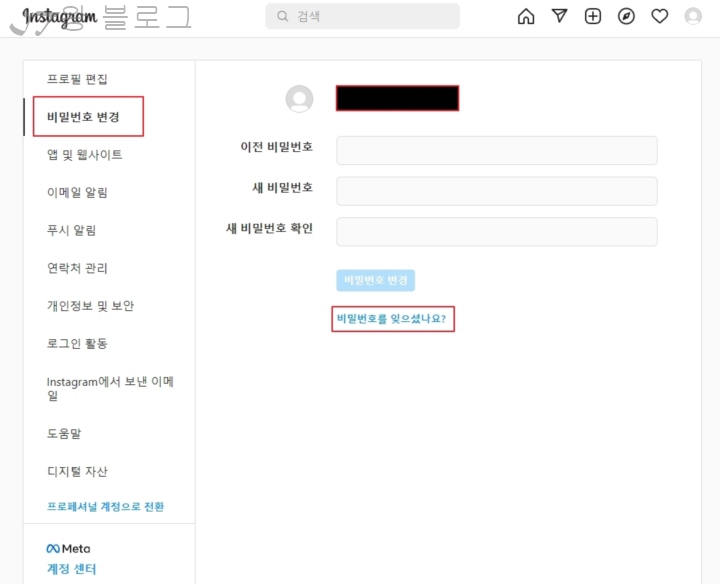Focus the 새 비밀번호 input field
The width and height of the screenshot is (720, 584).
[x=497, y=191]
